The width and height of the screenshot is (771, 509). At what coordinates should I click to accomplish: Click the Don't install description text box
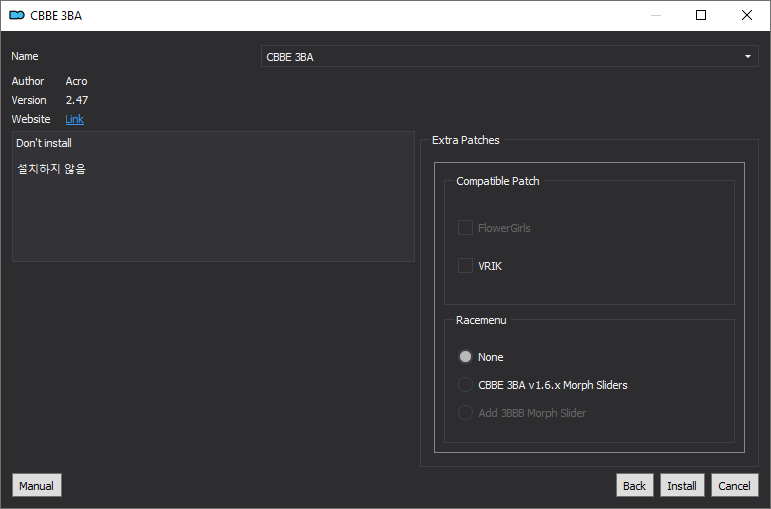click(x=213, y=196)
